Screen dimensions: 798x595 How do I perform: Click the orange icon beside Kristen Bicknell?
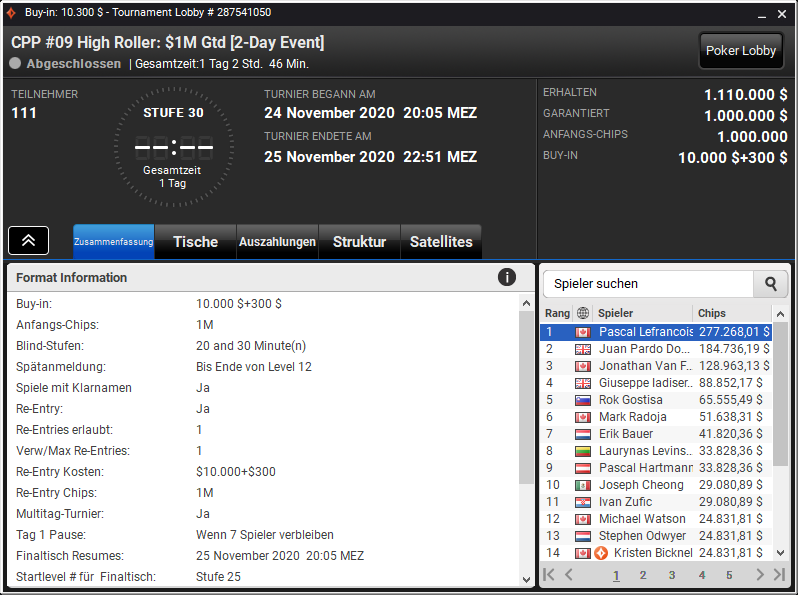pyautogui.click(x=601, y=553)
